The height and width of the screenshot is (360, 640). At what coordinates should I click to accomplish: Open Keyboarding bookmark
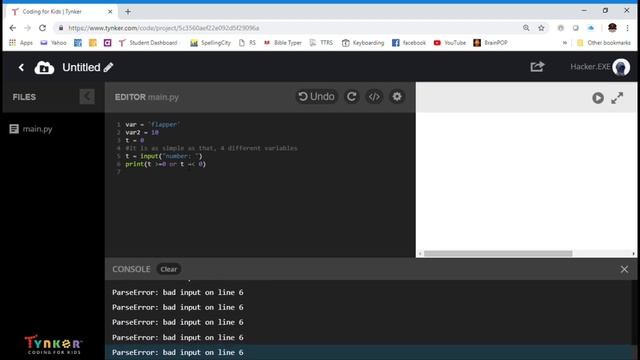coord(363,42)
